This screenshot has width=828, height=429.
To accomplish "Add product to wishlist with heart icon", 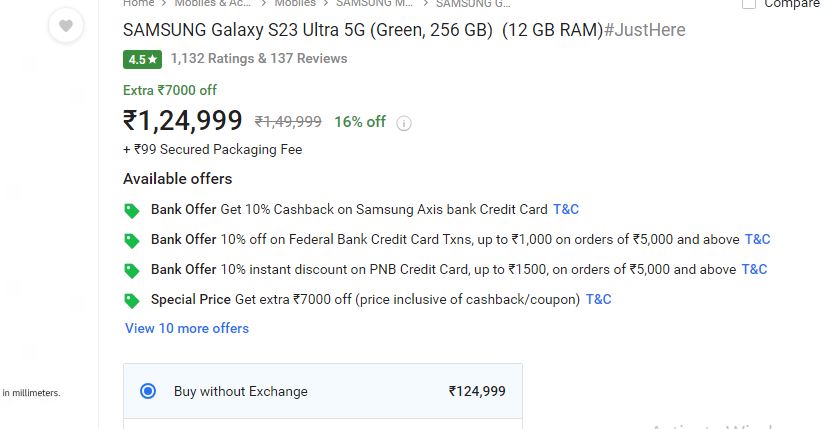I will [x=65, y=25].
